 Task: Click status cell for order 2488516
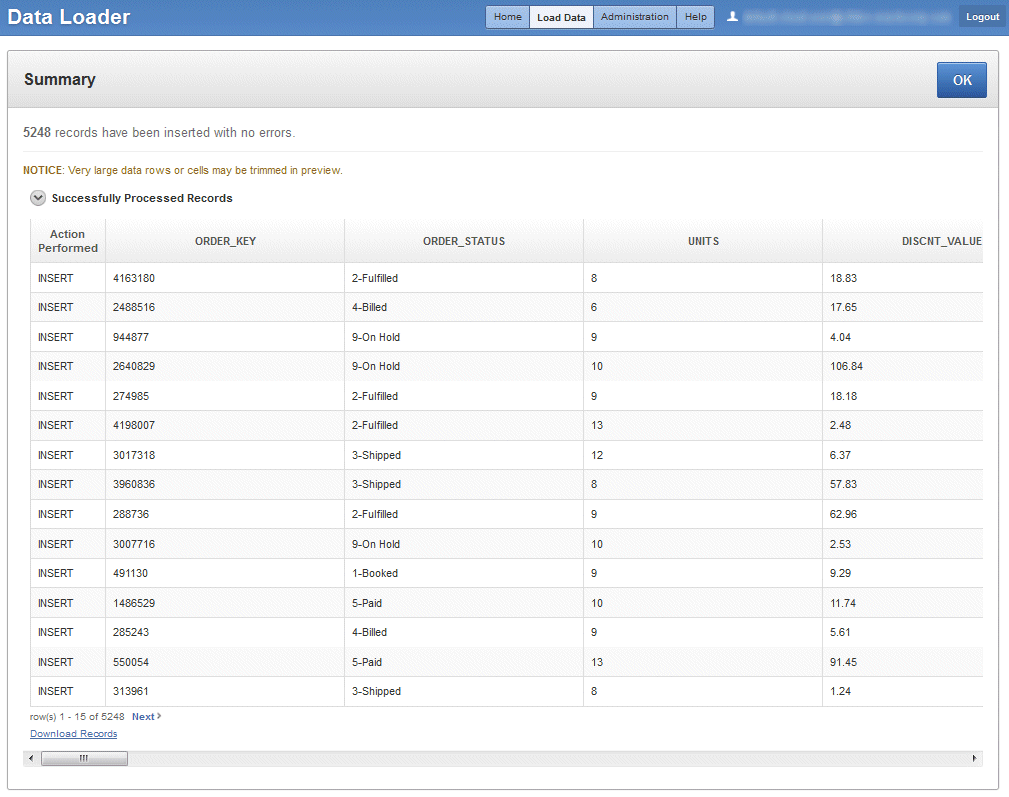pyautogui.click(x=464, y=307)
